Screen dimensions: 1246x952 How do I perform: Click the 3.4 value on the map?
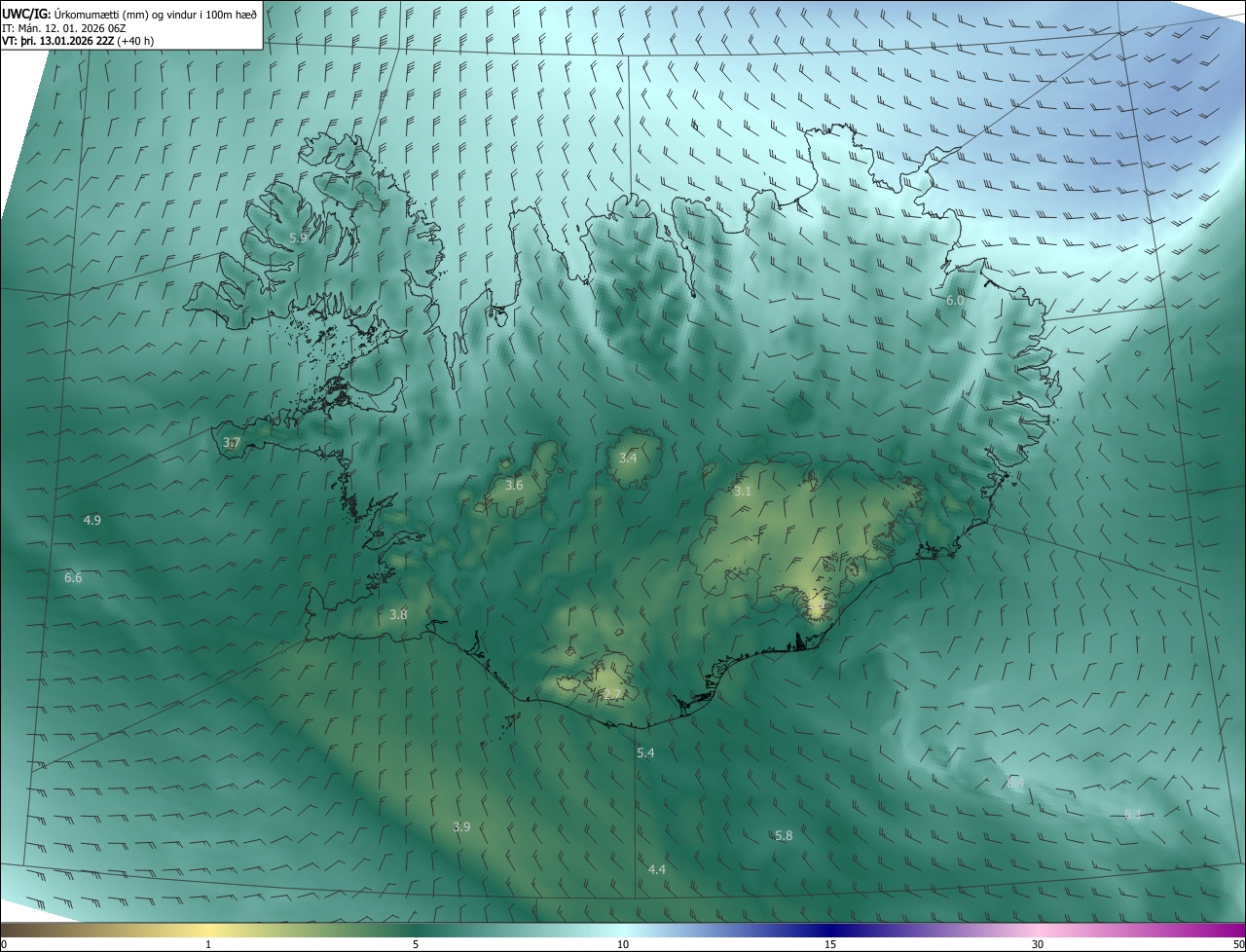[x=628, y=458]
